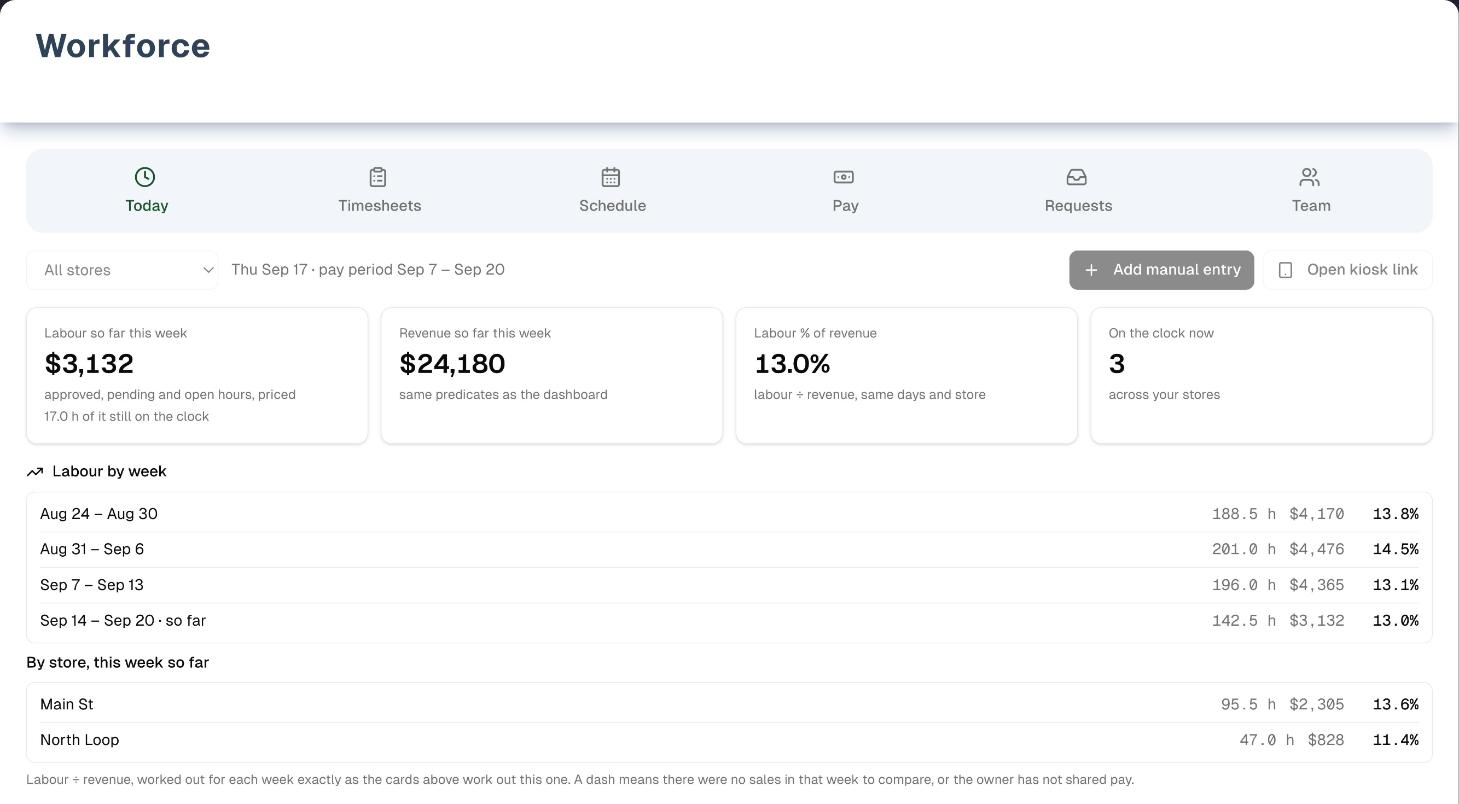
Task: Click the Add manual entry button
Action: tap(1161, 270)
